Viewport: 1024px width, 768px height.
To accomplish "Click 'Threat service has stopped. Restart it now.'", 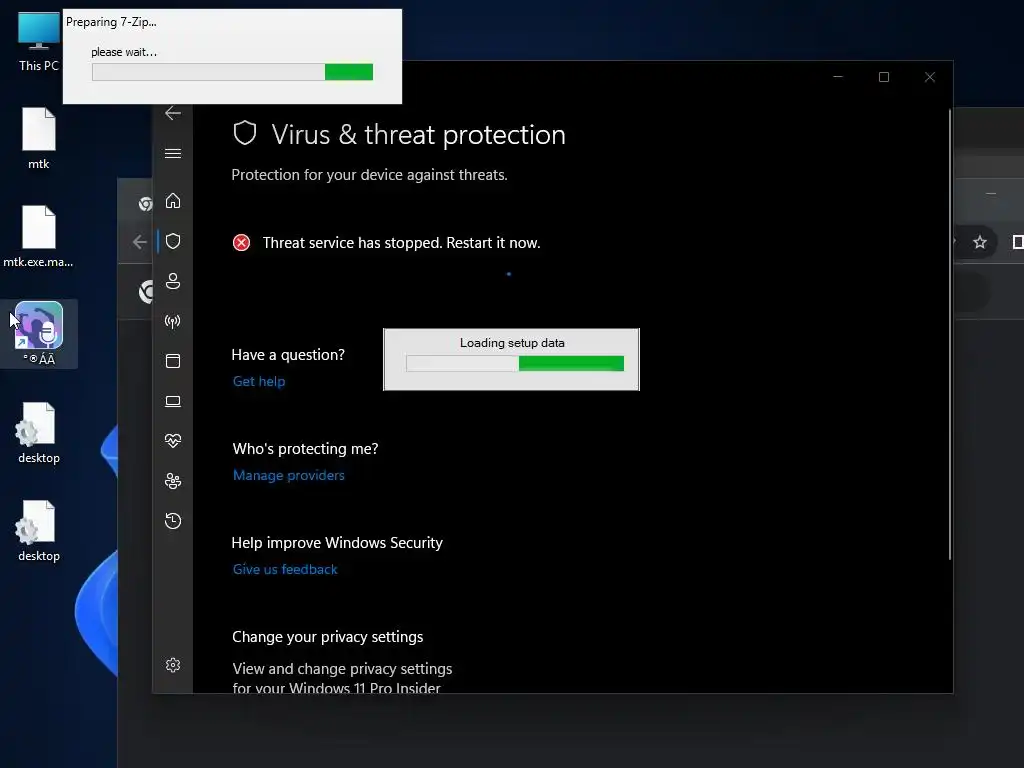I will 401,243.
